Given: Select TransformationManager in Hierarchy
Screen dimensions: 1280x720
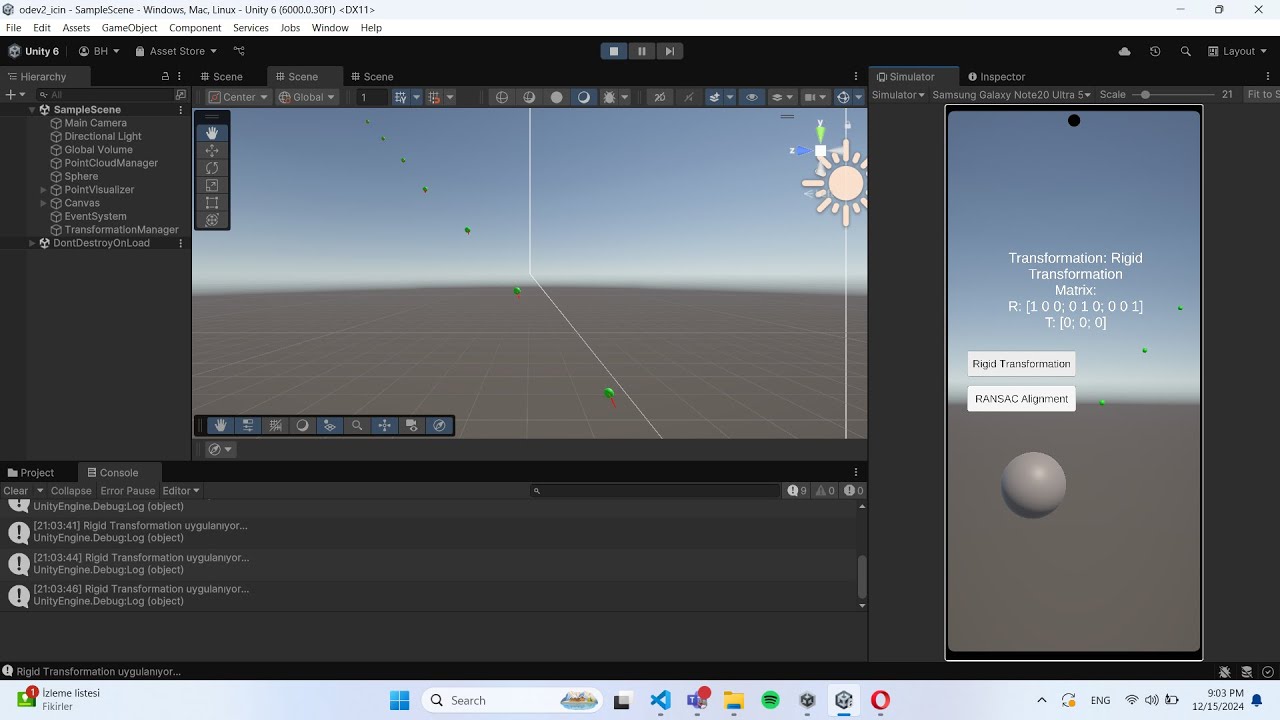Looking at the screenshot, I should (121, 230).
